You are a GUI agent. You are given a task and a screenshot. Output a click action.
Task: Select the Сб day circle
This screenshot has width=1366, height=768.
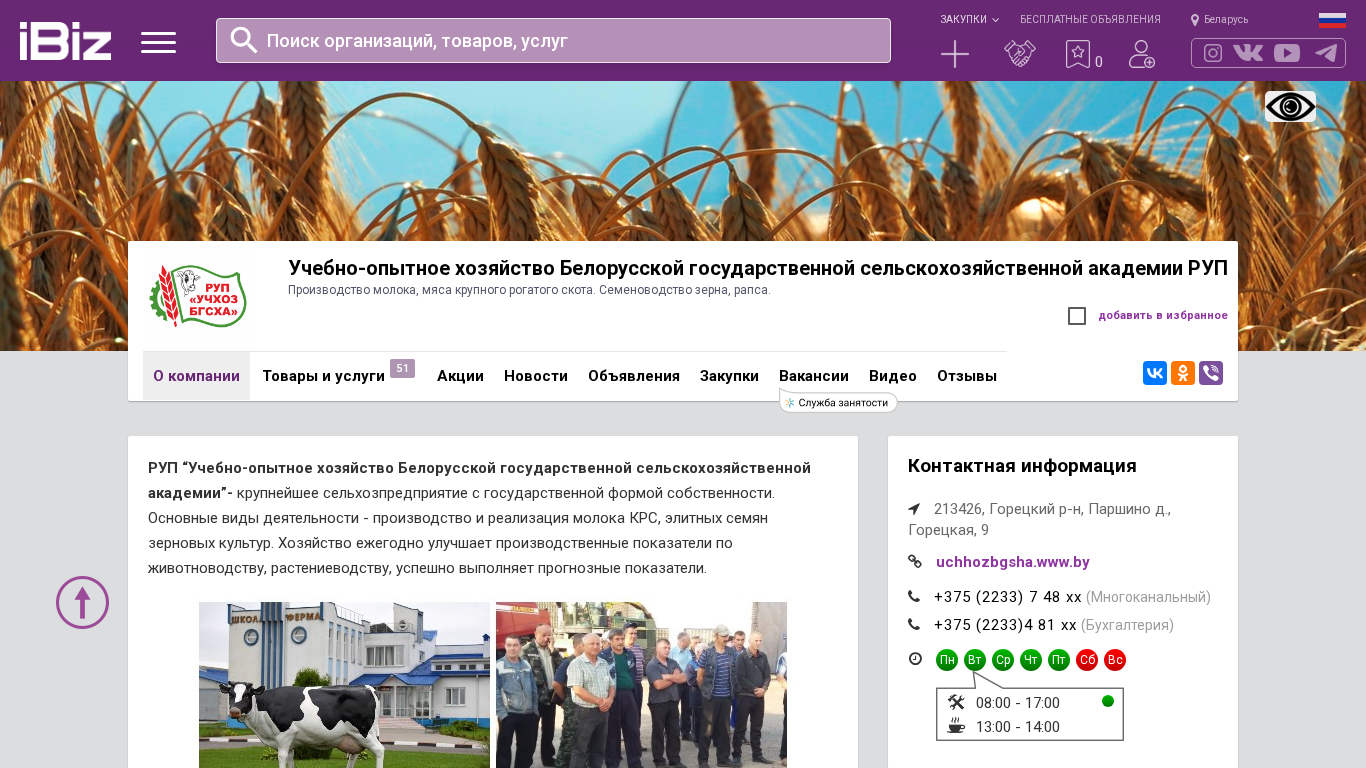[x=1087, y=660]
